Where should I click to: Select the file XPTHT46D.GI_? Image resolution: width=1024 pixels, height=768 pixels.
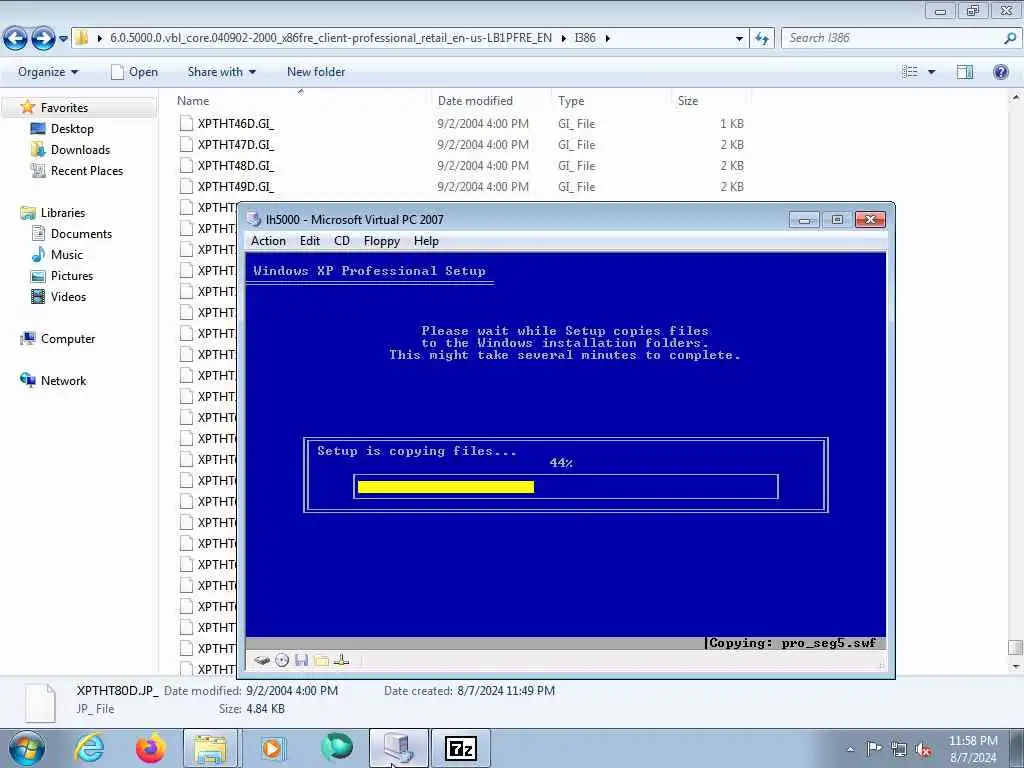pyautogui.click(x=236, y=123)
